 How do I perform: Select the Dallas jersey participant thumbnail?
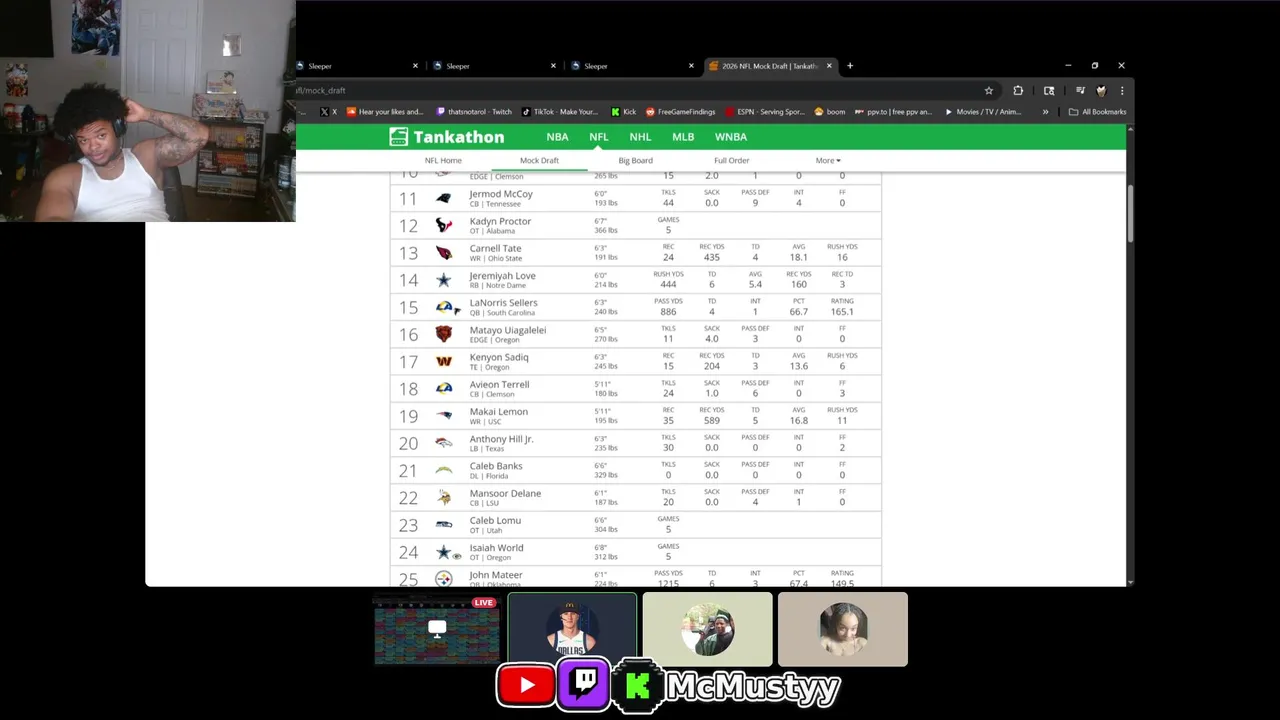pyautogui.click(x=572, y=629)
